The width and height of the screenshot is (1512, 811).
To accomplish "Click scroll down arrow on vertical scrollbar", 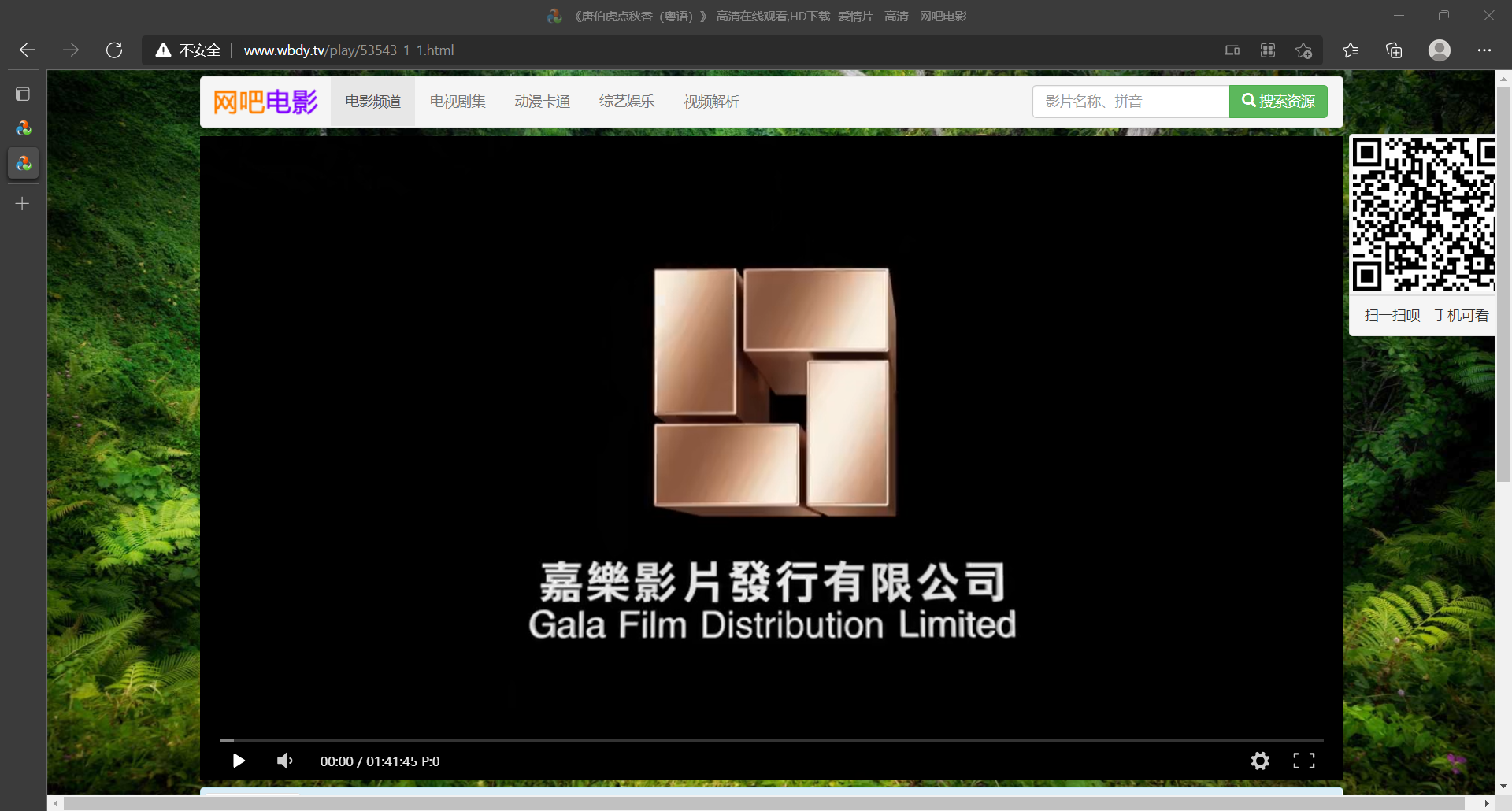I will pos(1503,786).
